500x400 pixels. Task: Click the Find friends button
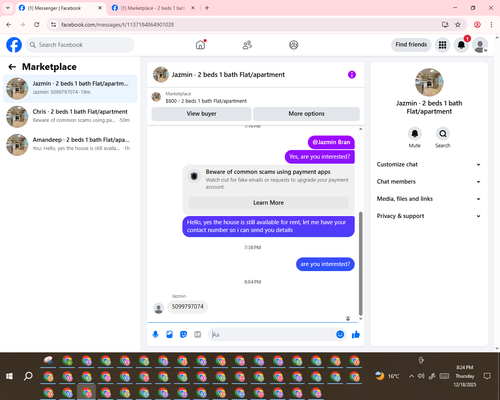(411, 44)
